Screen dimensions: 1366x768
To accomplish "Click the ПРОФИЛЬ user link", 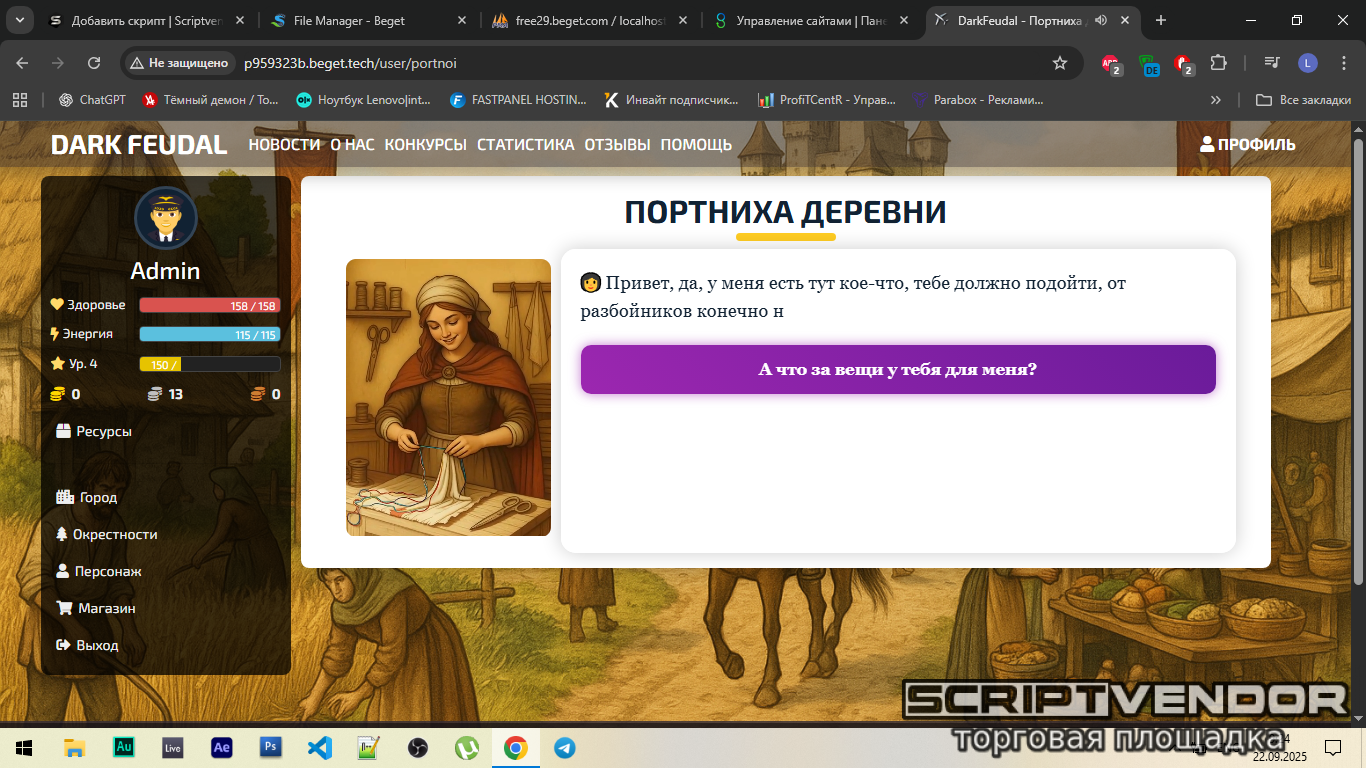I will [x=1247, y=144].
